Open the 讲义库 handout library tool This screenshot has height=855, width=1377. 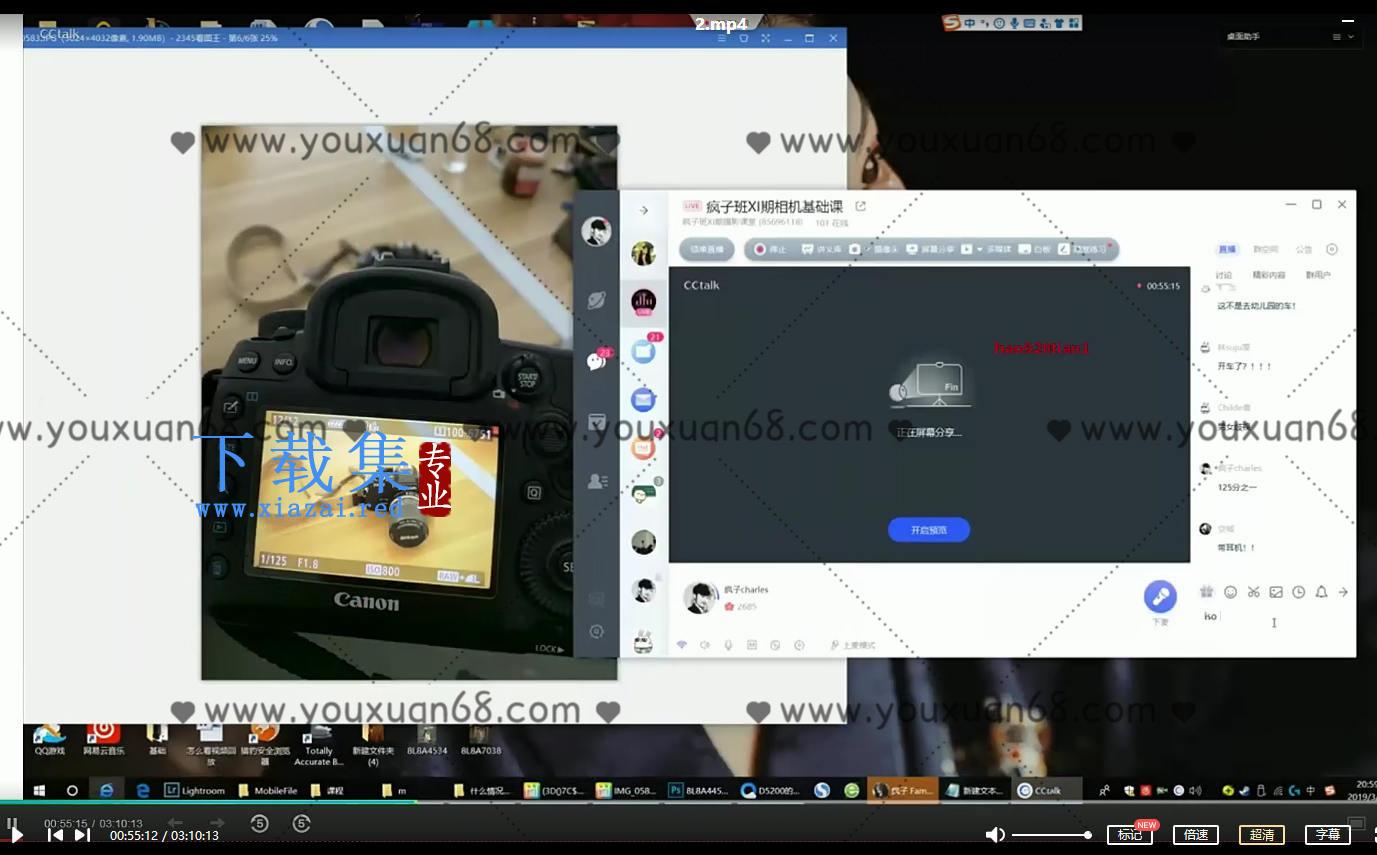(821, 249)
